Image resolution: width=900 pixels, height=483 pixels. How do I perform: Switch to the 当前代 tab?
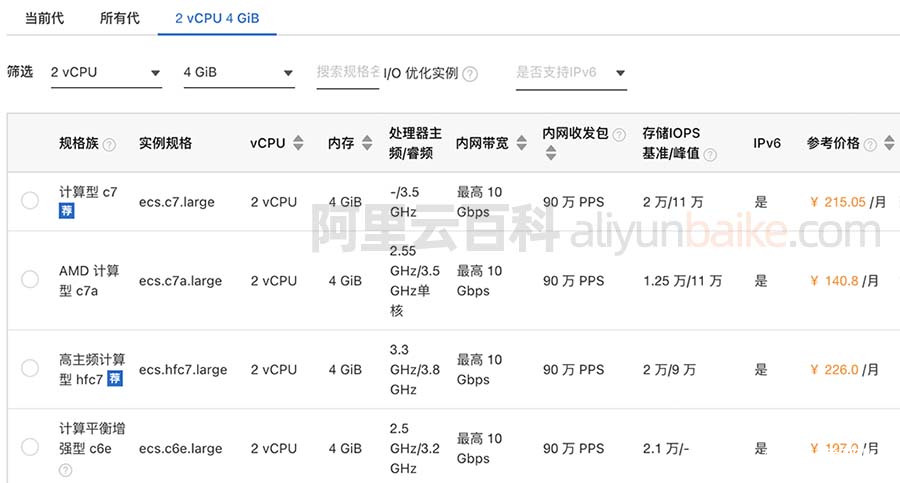coord(44,18)
